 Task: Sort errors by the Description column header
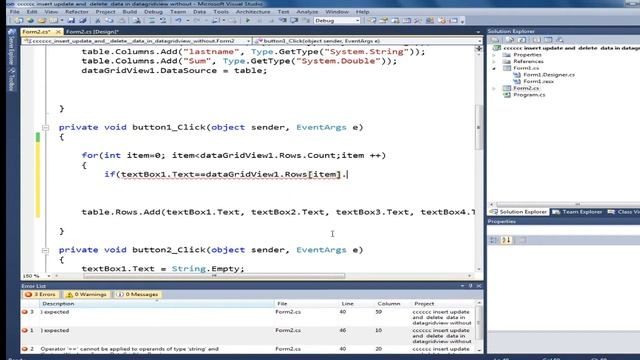coord(157,304)
